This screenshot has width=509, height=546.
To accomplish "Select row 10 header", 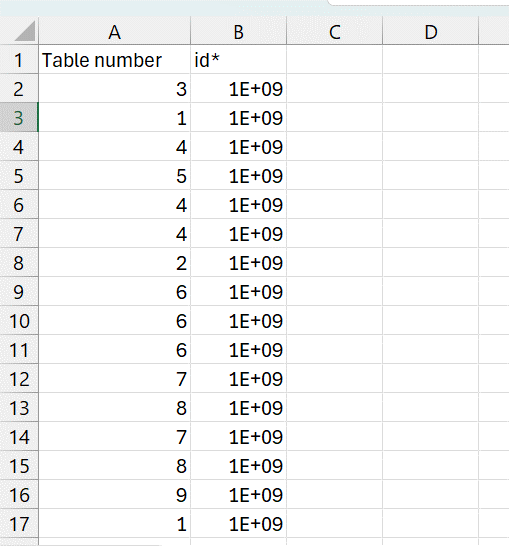I will [x=19, y=321].
